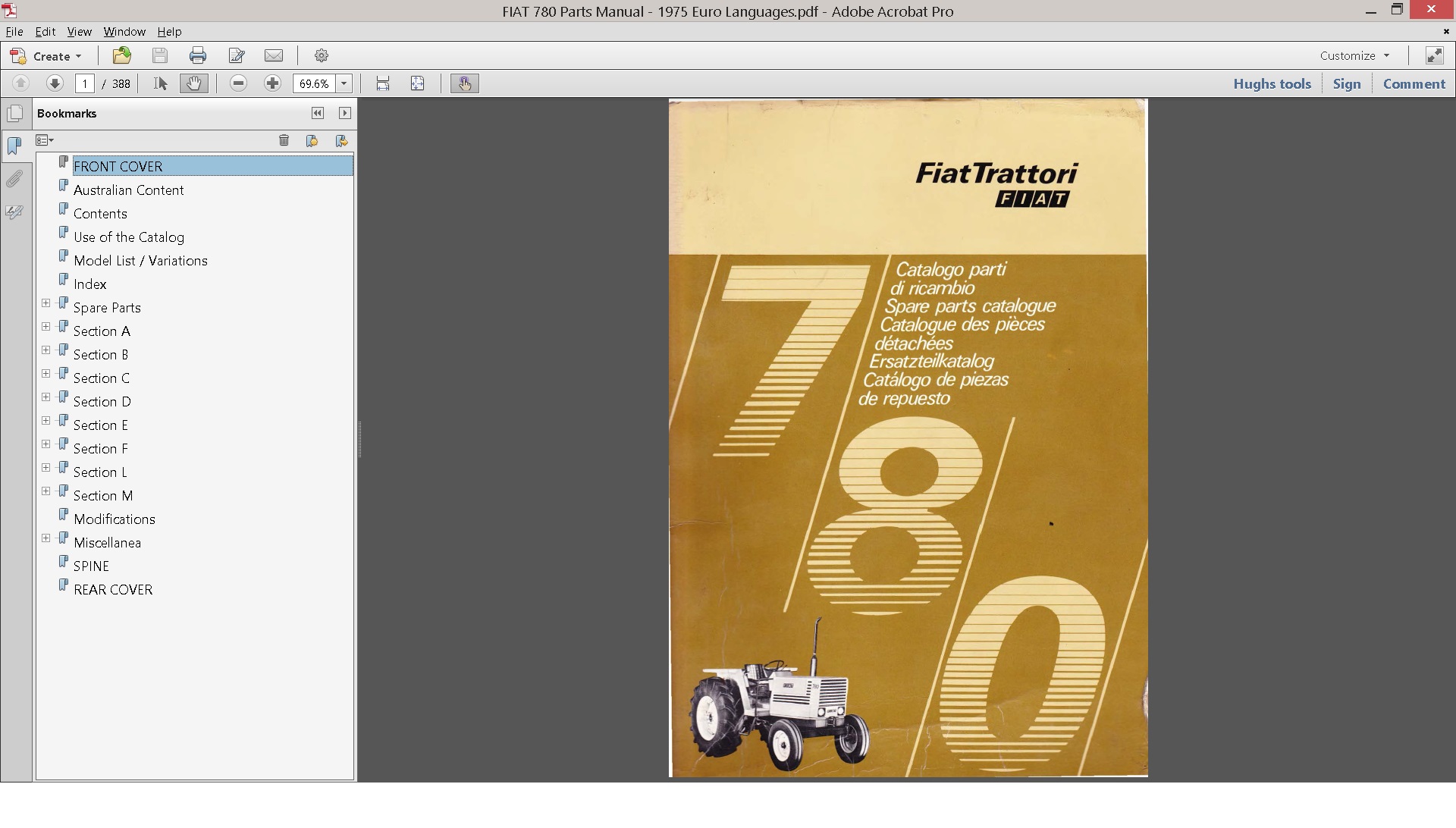
Task: Open the Create dropdown
Action: click(x=45, y=56)
